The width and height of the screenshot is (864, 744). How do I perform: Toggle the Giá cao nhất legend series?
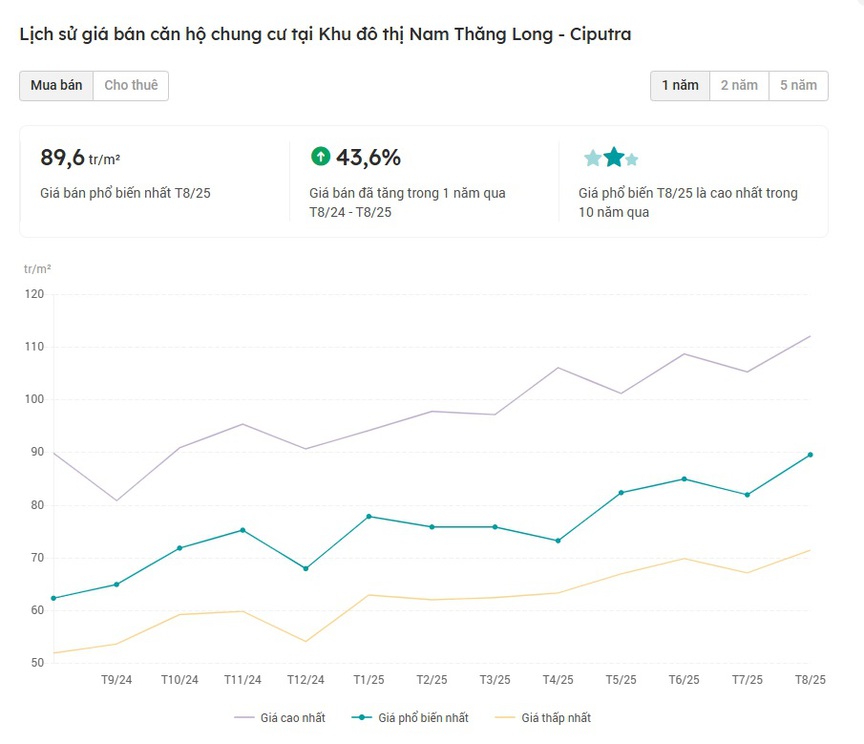click(280, 718)
